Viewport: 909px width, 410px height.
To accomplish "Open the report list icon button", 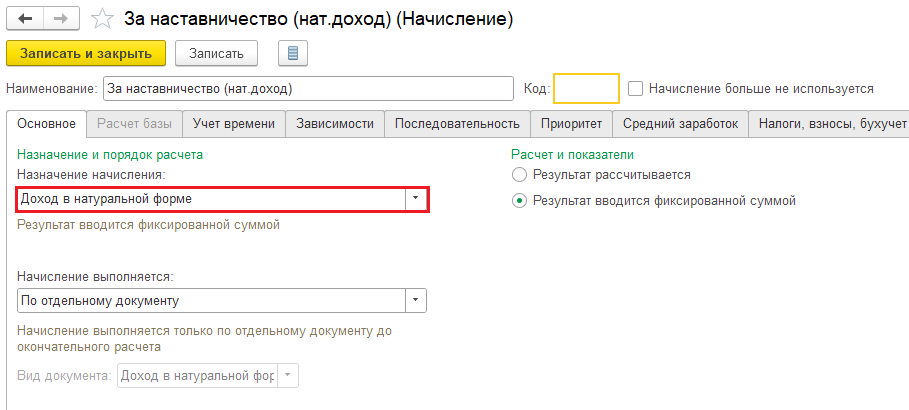I will click(x=293, y=53).
